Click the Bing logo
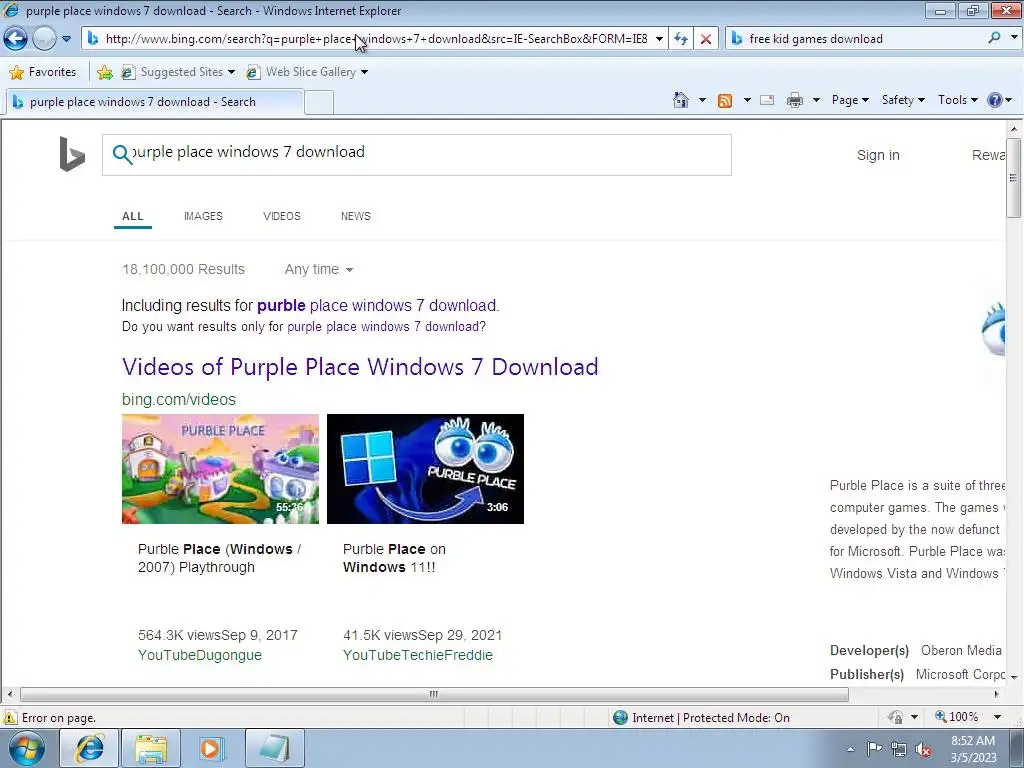The width and height of the screenshot is (1024, 768). [x=72, y=154]
